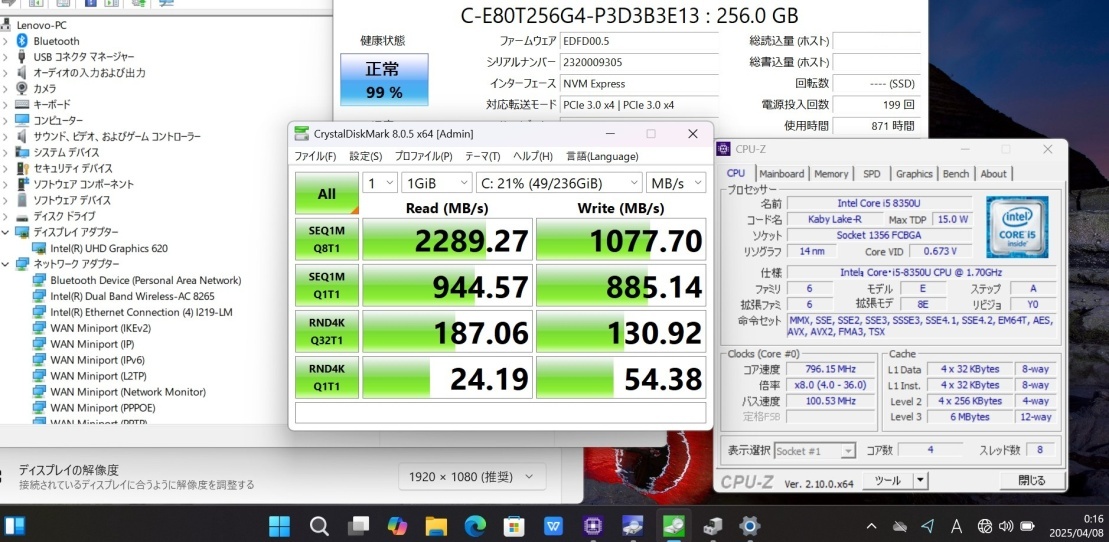Open Task View from taskbar
The width and height of the screenshot is (1109, 542).
(359, 526)
